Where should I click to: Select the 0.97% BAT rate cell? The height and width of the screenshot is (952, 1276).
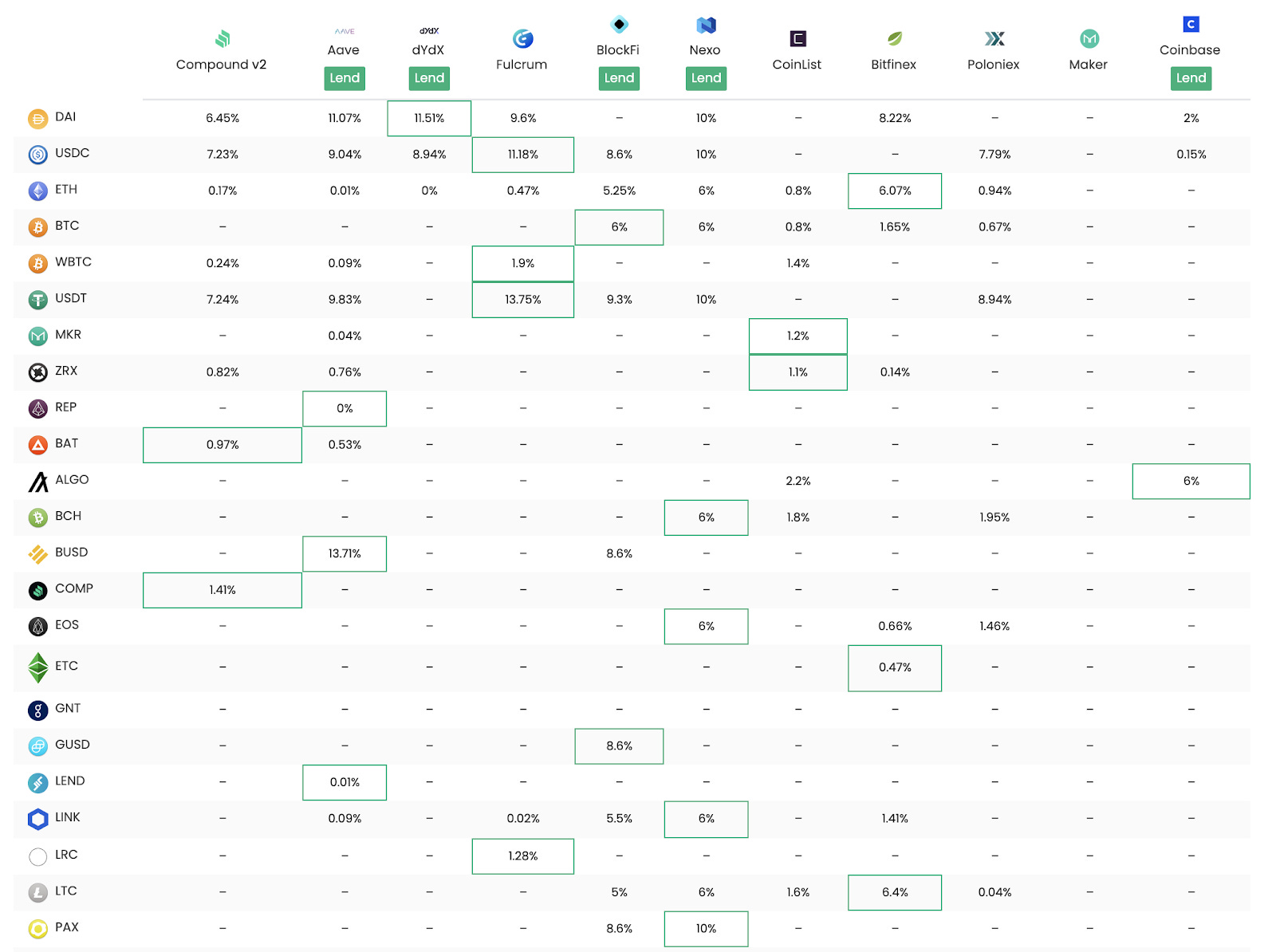tap(223, 445)
